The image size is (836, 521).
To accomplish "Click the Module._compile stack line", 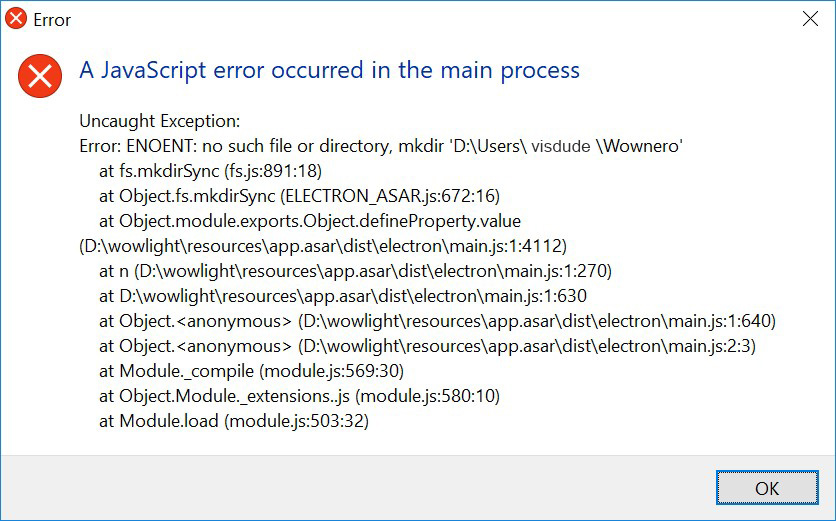I will coord(252,371).
